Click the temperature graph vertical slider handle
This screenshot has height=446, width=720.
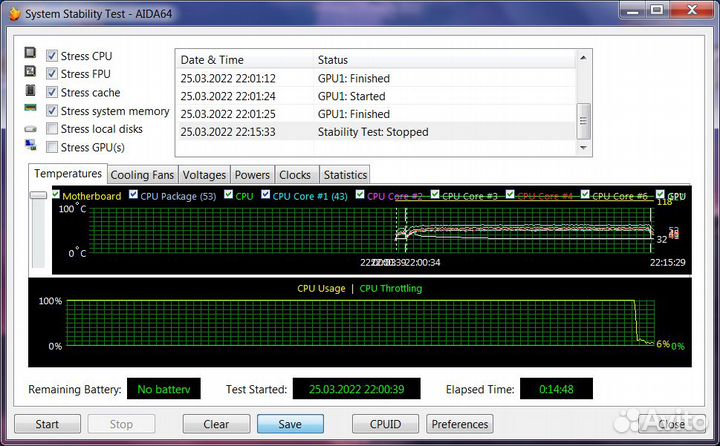(x=38, y=195)
